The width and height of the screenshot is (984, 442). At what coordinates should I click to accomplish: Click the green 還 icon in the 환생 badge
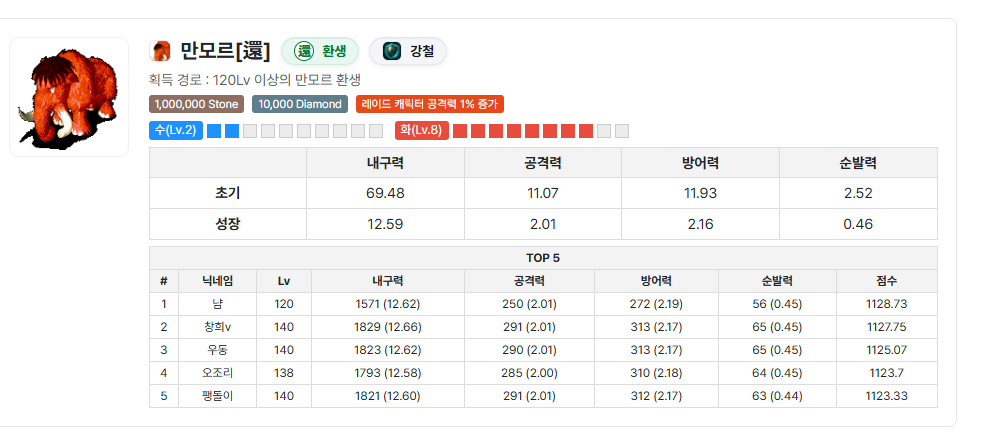303,51
